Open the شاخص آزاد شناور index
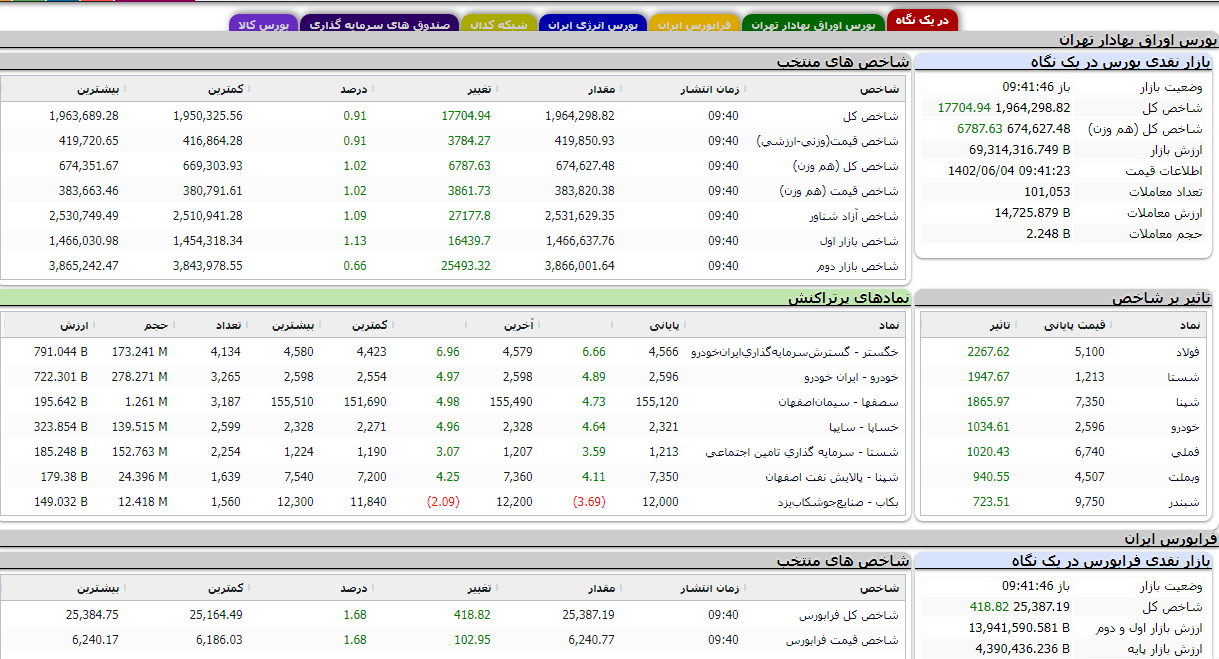This screenshot has width=1219, height=659. click(853, 215)
